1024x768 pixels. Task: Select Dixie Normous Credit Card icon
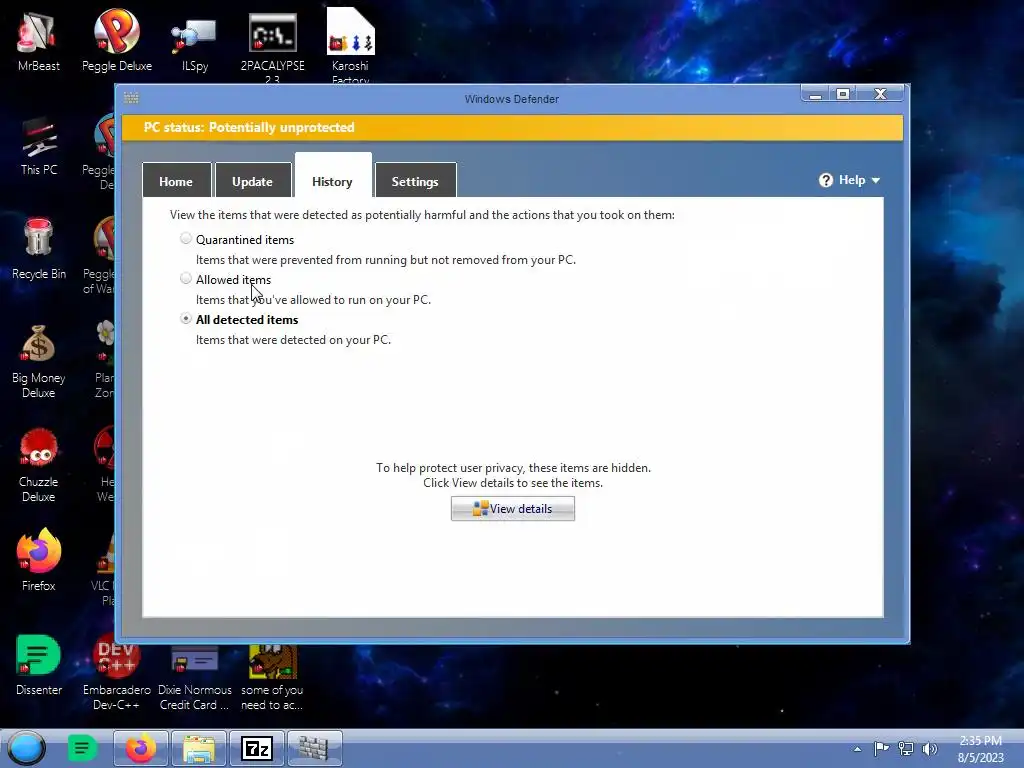pyautogui.click(x=195, y=678)
